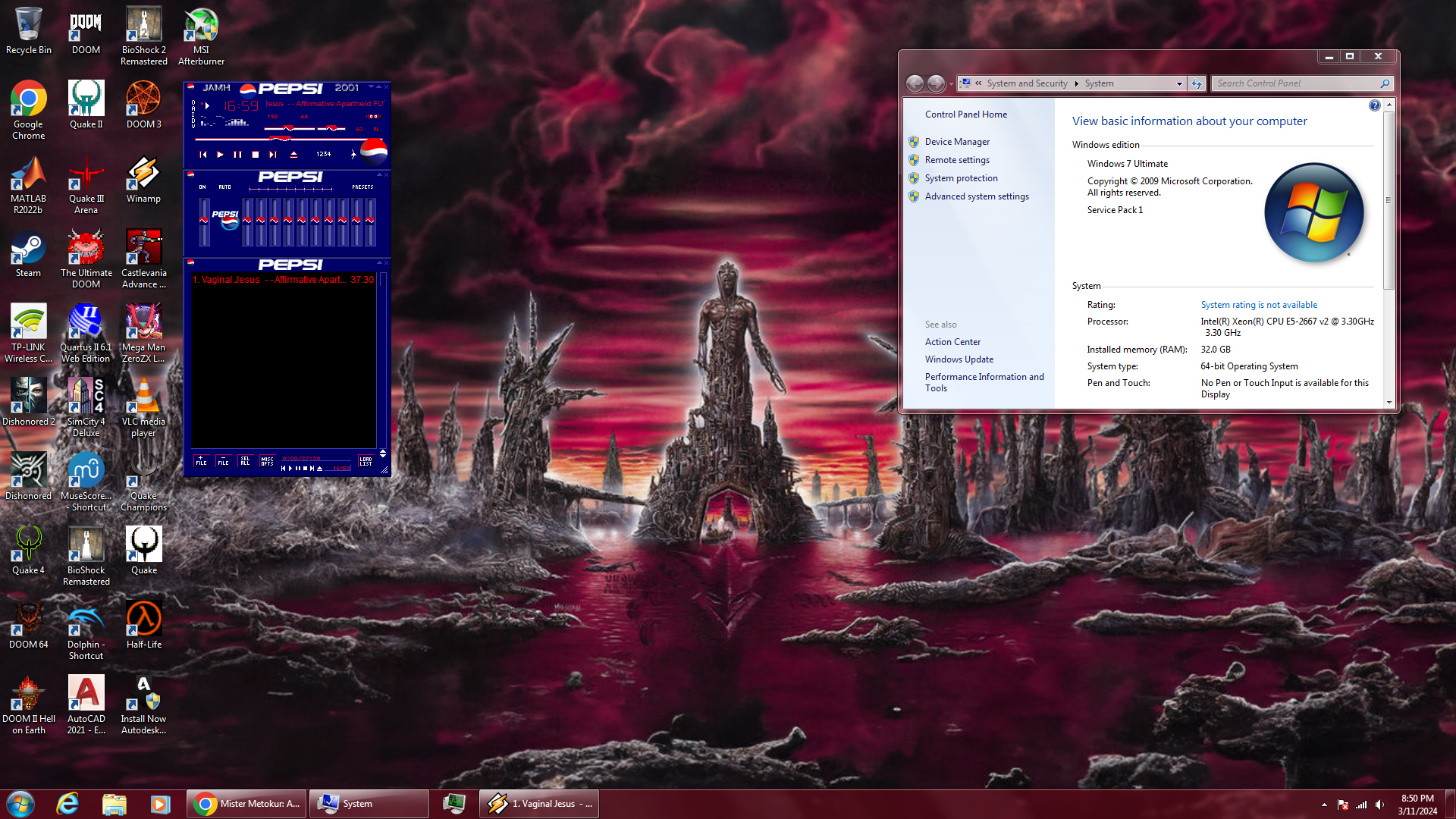Image resolution: width=1456 pixels, height=819 pixels.
Task: Open the Windows Start orb
Action: (x=20, y=804)
